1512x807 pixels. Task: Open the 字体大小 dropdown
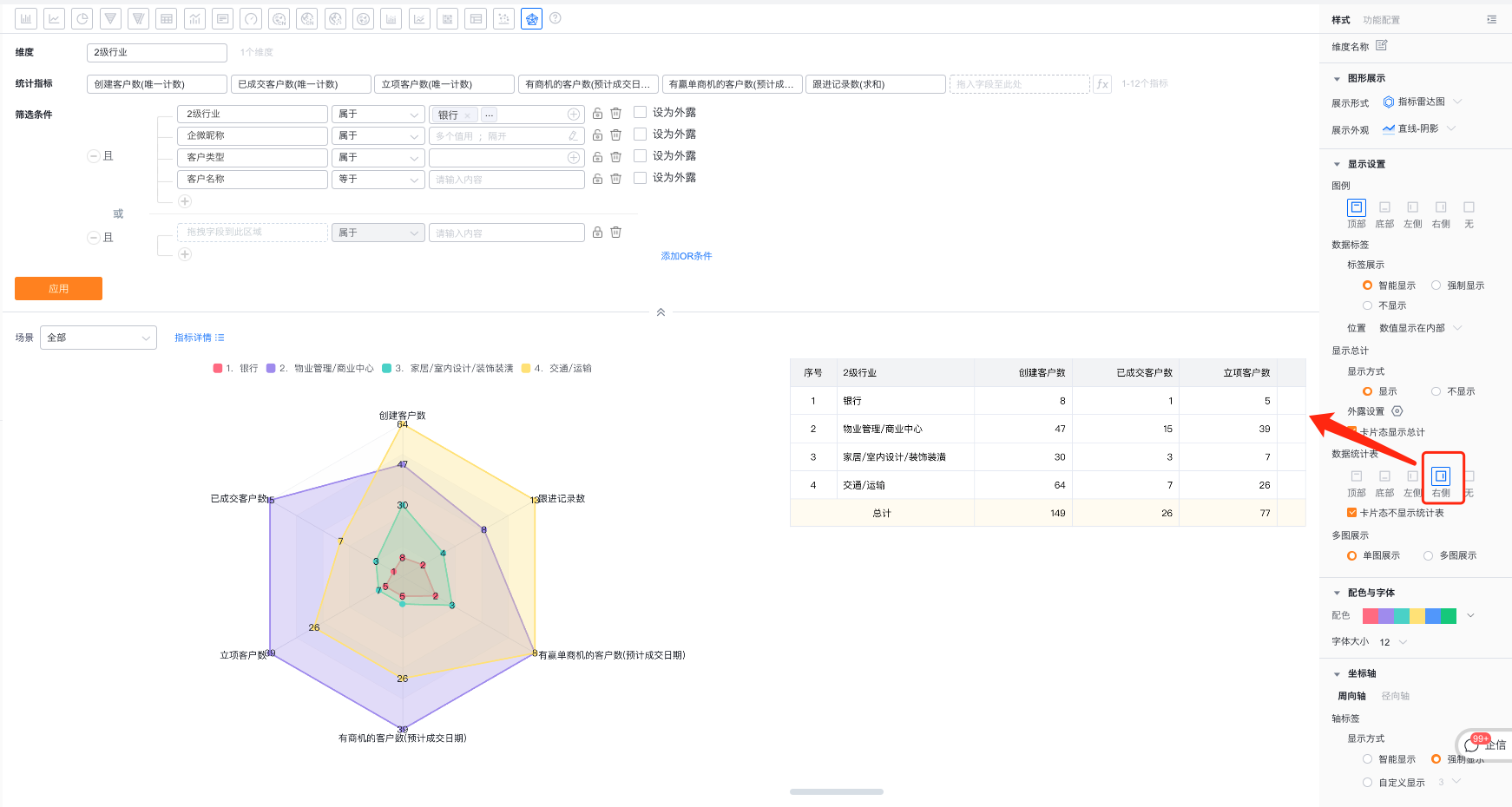[x=1393, y=642]
